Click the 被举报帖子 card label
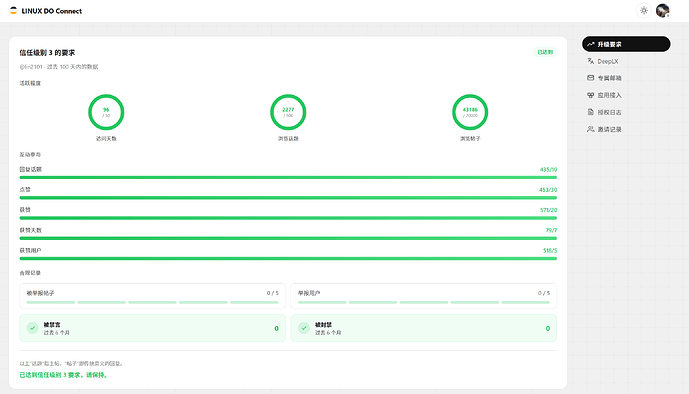Screen dimensions: 689x394 40,293
